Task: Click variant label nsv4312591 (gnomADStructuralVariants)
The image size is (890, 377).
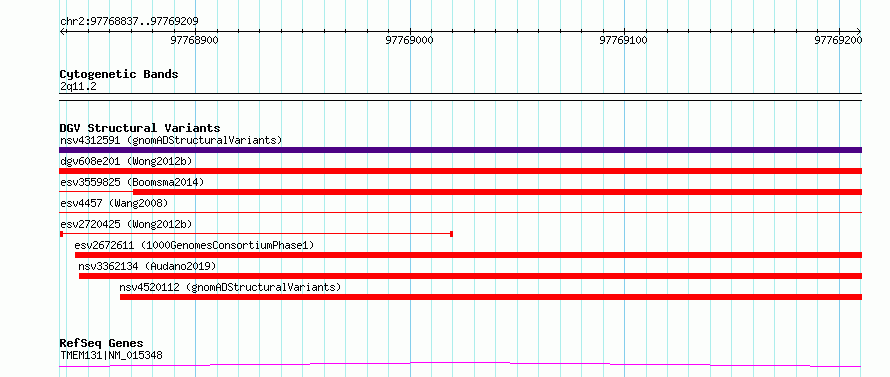Action: tap(171, 140)
